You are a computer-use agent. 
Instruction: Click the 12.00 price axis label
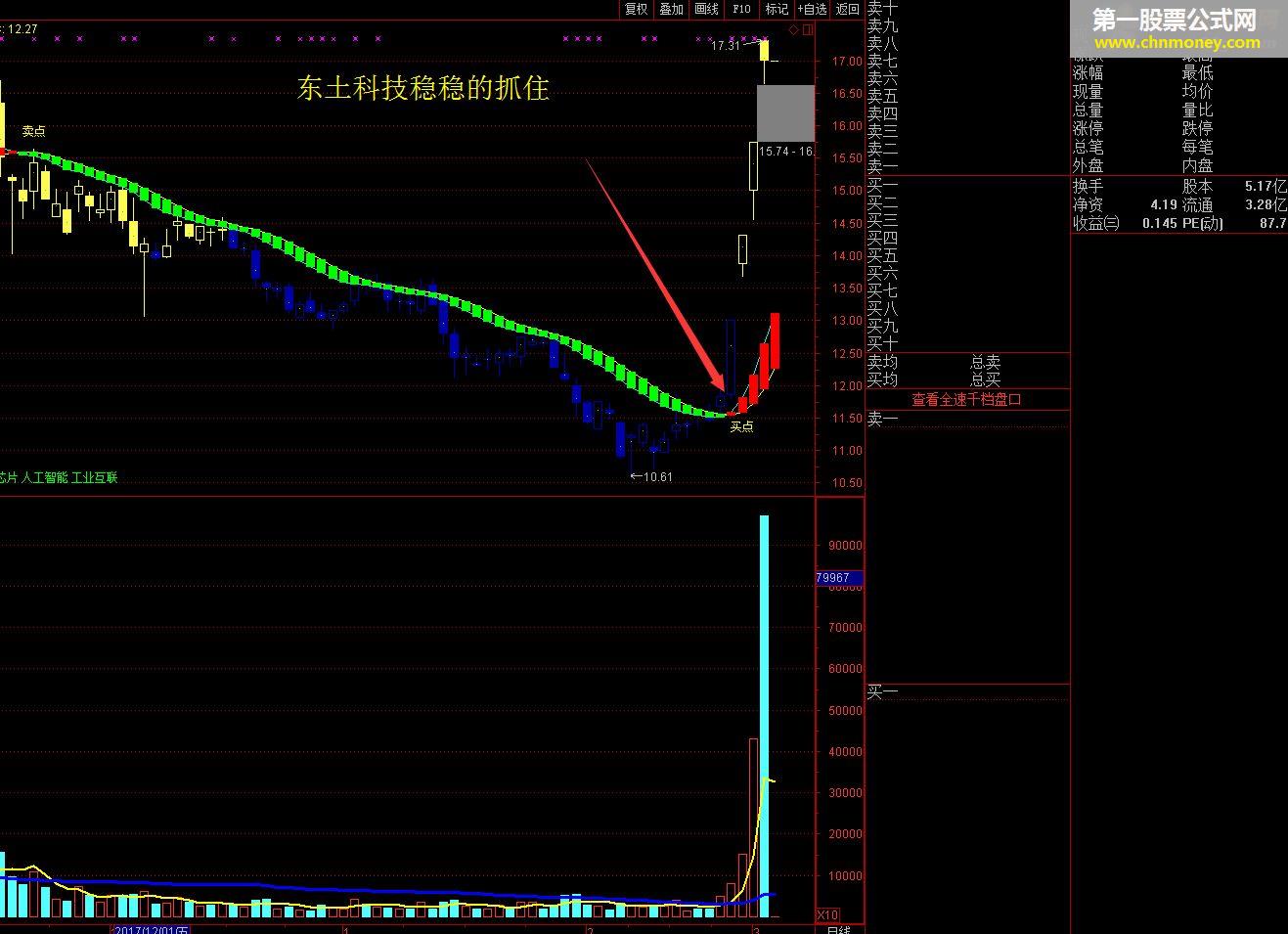pos(847,385)
